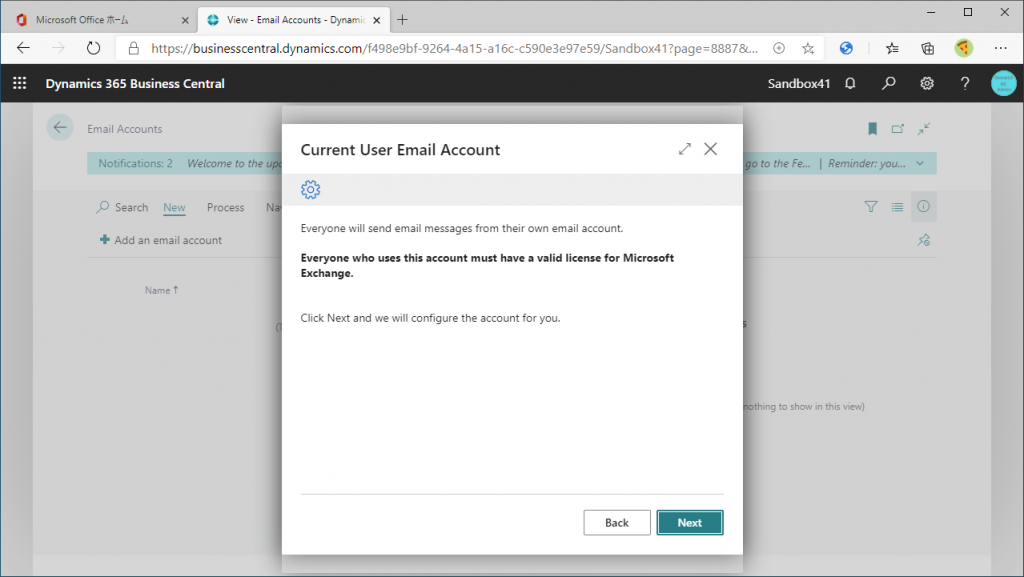Open the Process menu
Screen dimensions: 1024x577
click(225, 208)
